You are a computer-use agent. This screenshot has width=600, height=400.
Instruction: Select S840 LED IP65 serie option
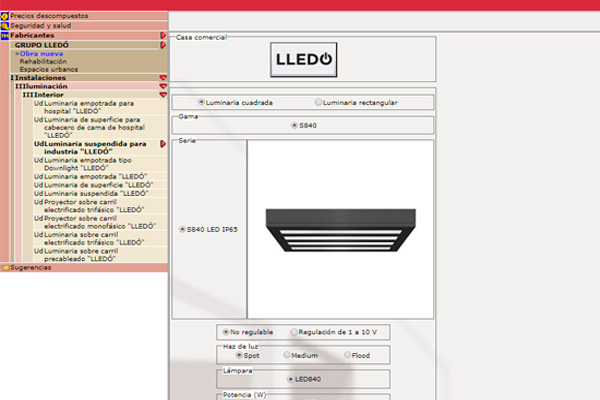tap(183, 229)
